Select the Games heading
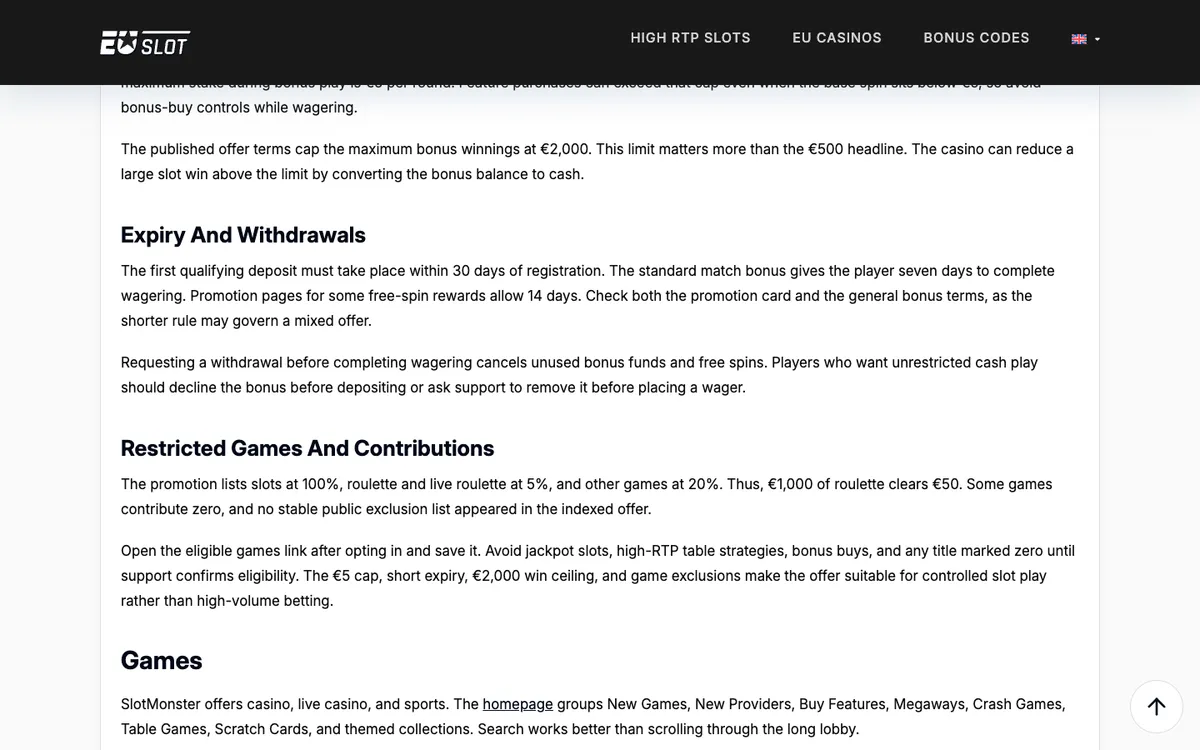The width and height of the screenshot is (1200, 750). click(161, 661)
